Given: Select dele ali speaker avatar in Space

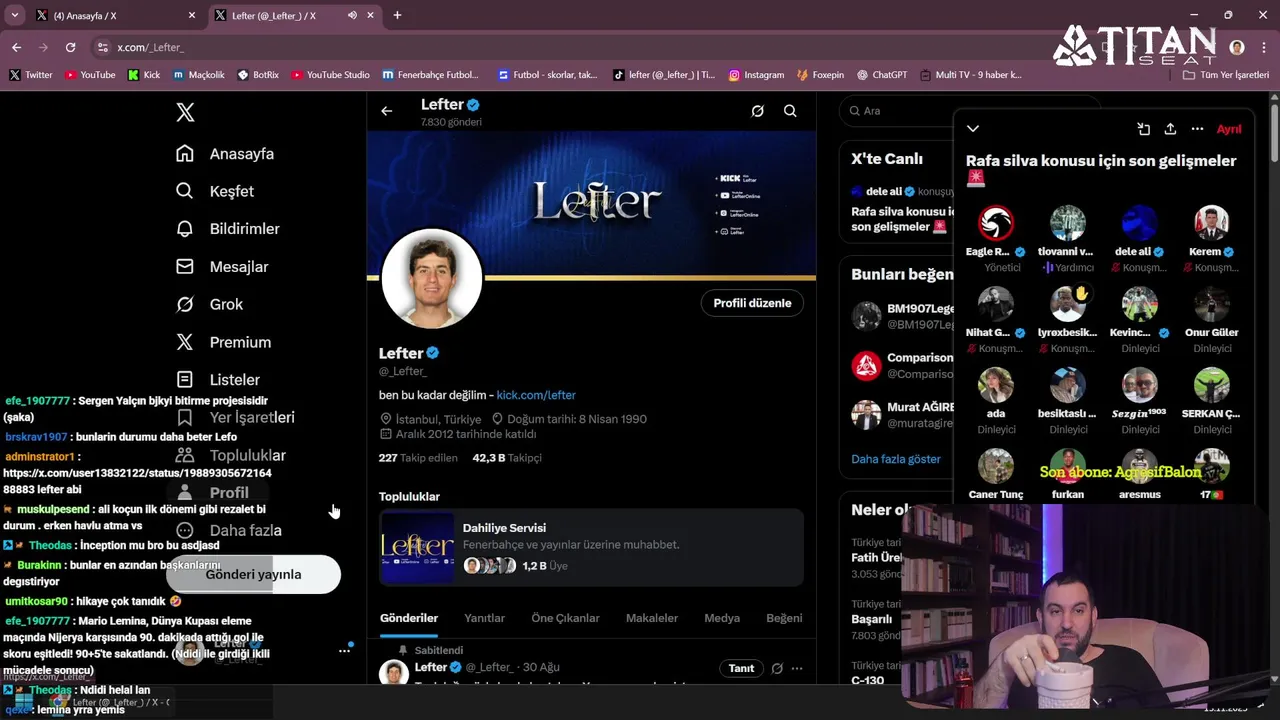Looking at the screenshot, I should point(1139,223).
